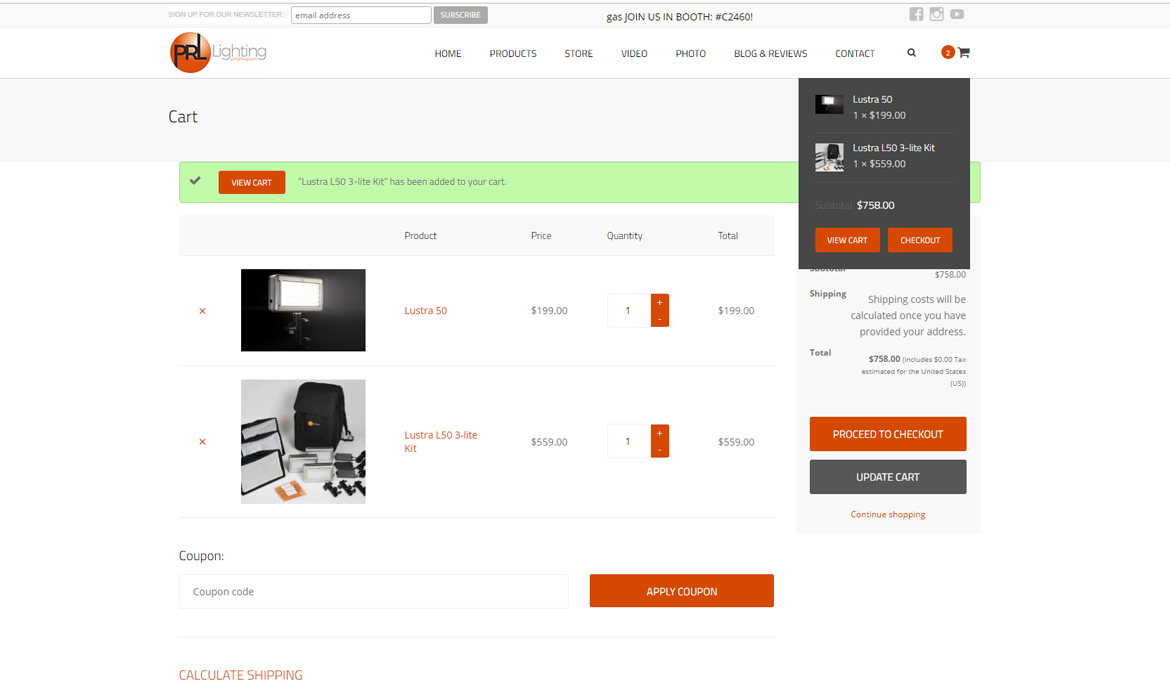
Task: Open the YouTube social icon
Action: tap(957, 14)
